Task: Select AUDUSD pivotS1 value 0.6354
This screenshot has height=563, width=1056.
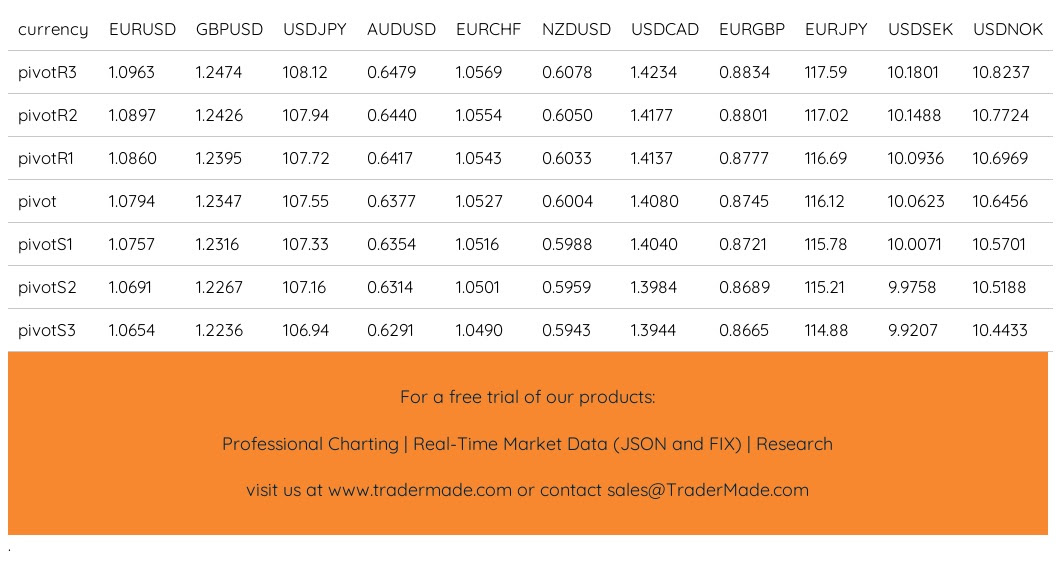Action: click(x=392, y=244)
